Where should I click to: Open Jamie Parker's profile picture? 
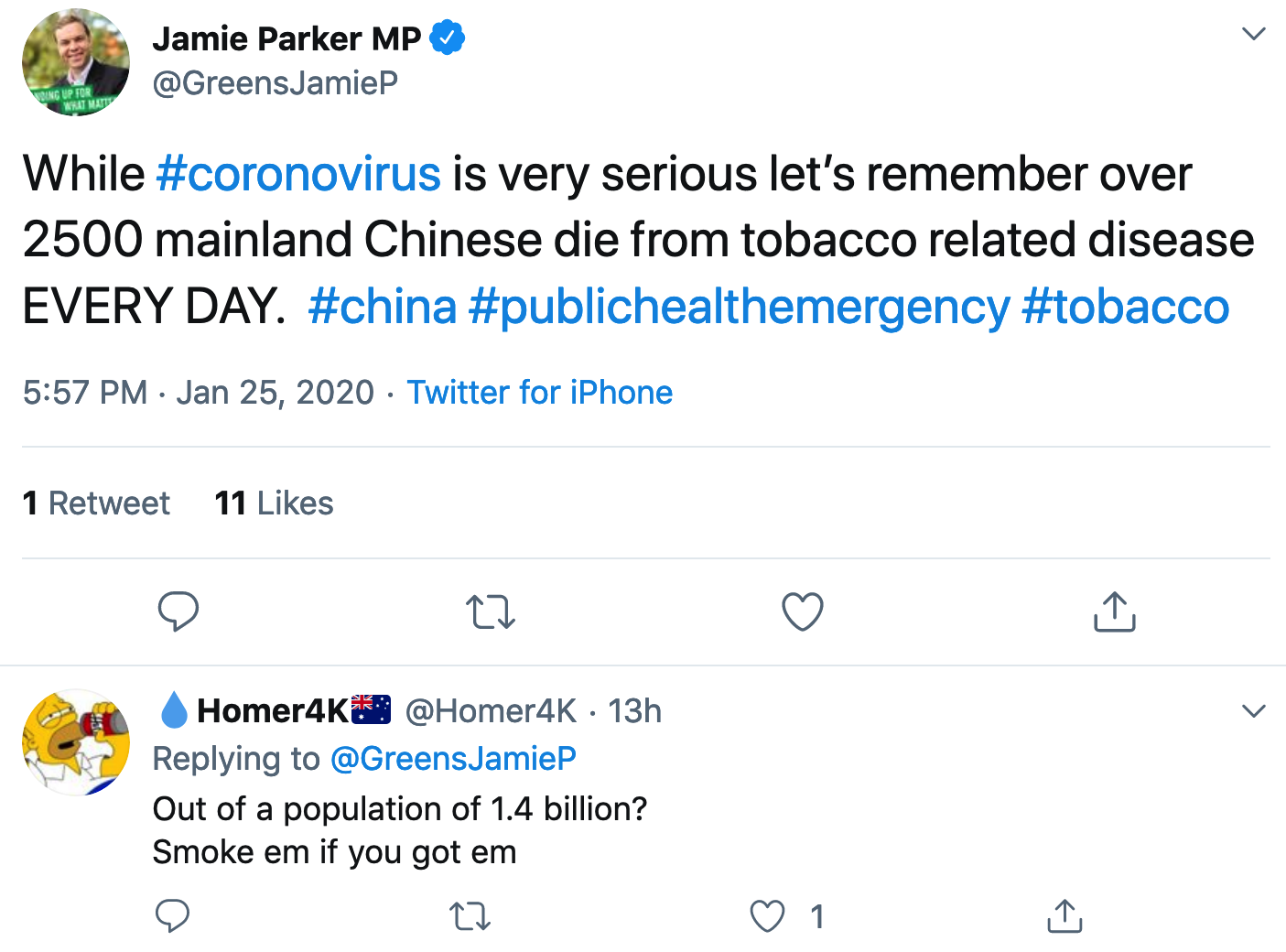coord(76,62)
